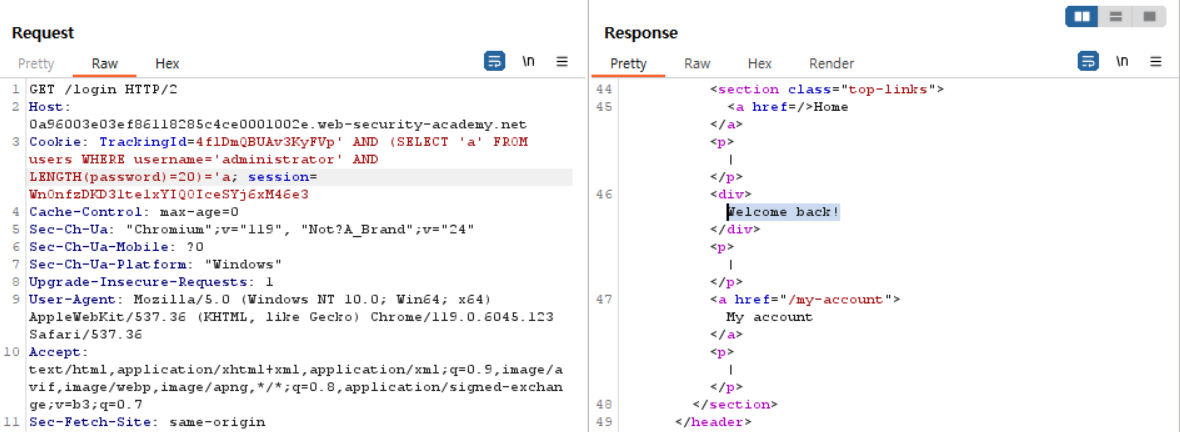The image size is (1180, 432).
Task: Open Response panel hamburger options menu
Action: 1156,62
